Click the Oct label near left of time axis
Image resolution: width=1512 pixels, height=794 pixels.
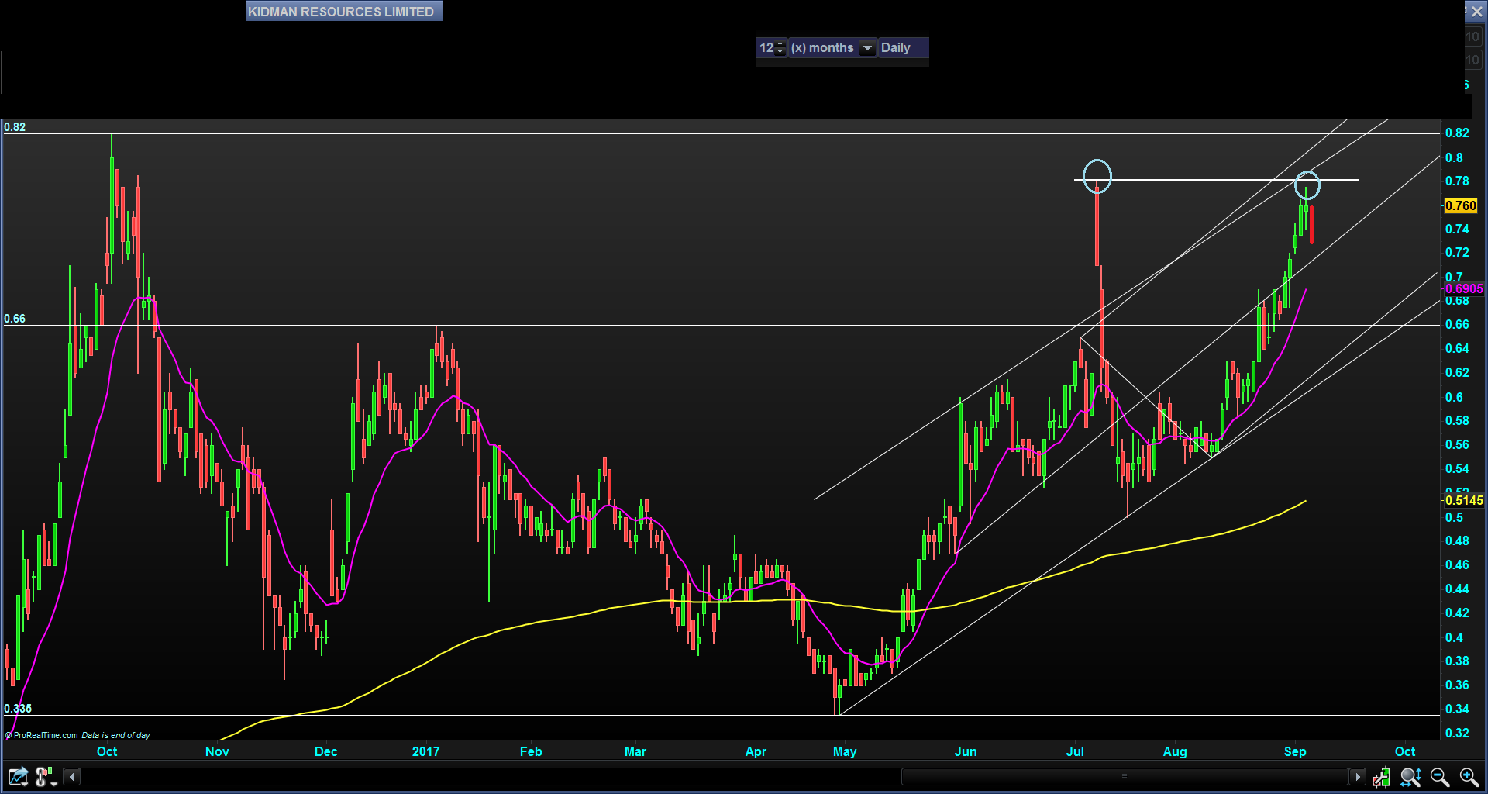click(x=107, y=751)
